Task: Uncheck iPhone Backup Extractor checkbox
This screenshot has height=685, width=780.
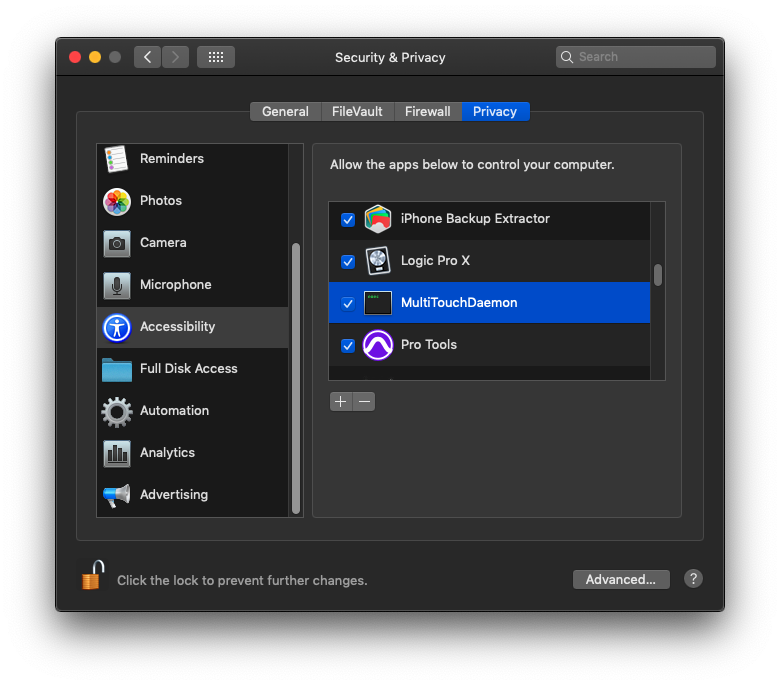Action: [x=348, y=219]
